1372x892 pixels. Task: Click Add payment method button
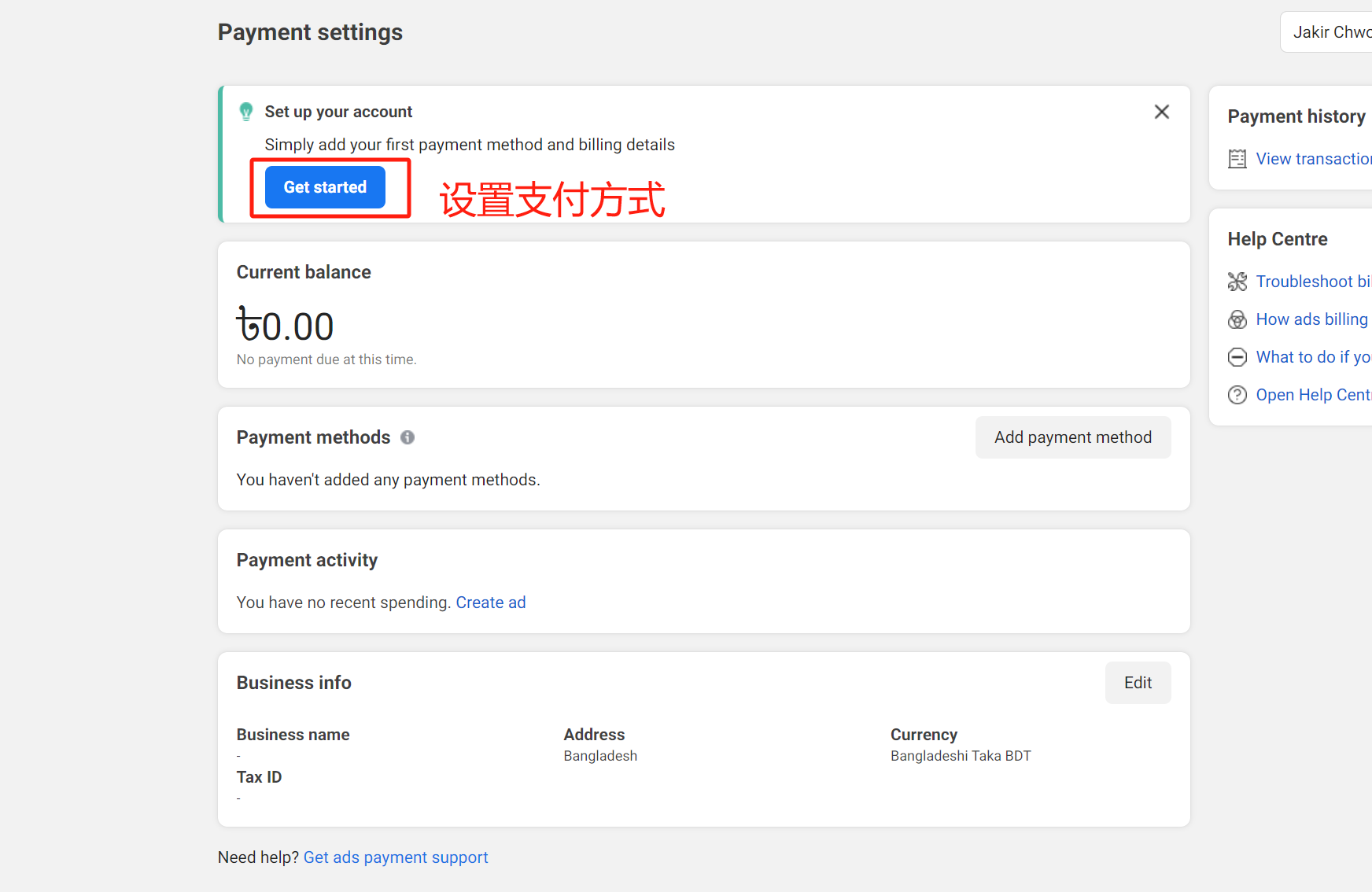1072,437
